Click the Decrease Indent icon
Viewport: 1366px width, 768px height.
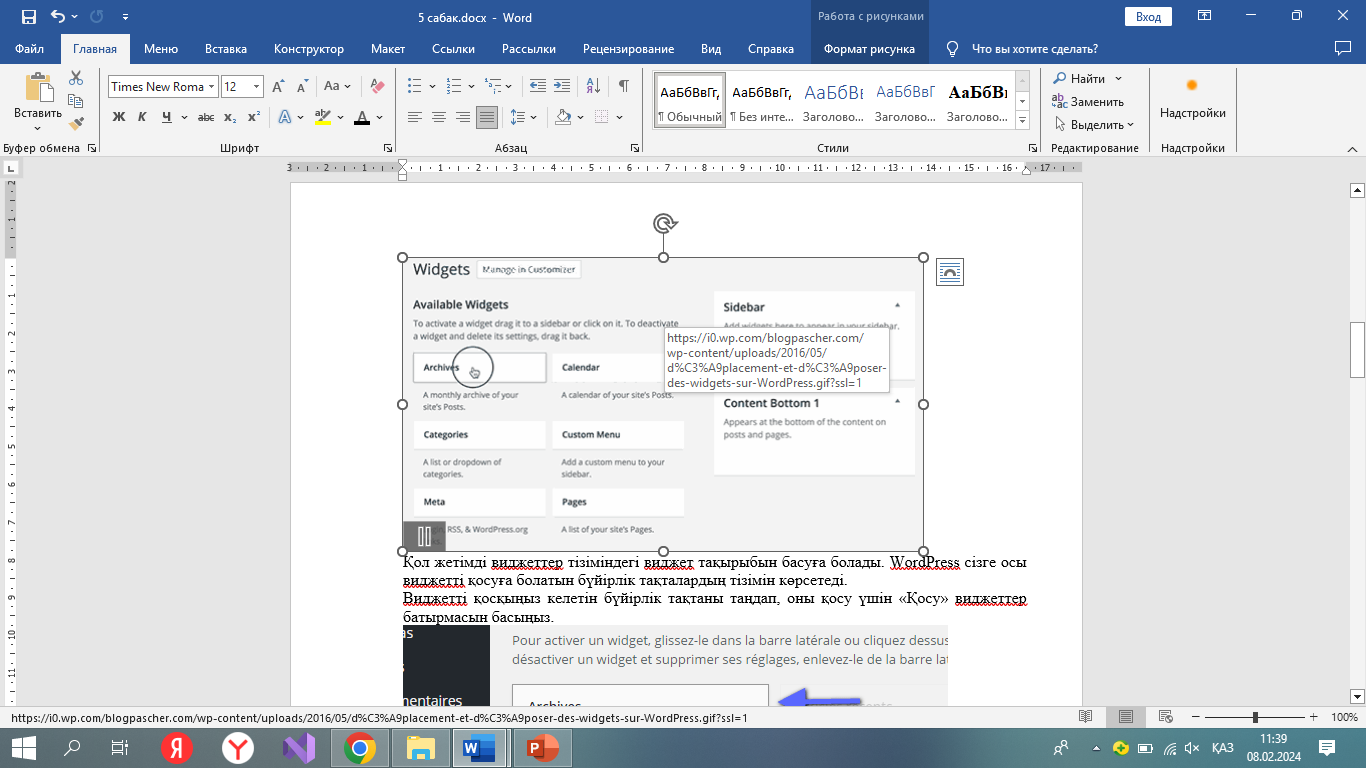(x=538, y=87)
